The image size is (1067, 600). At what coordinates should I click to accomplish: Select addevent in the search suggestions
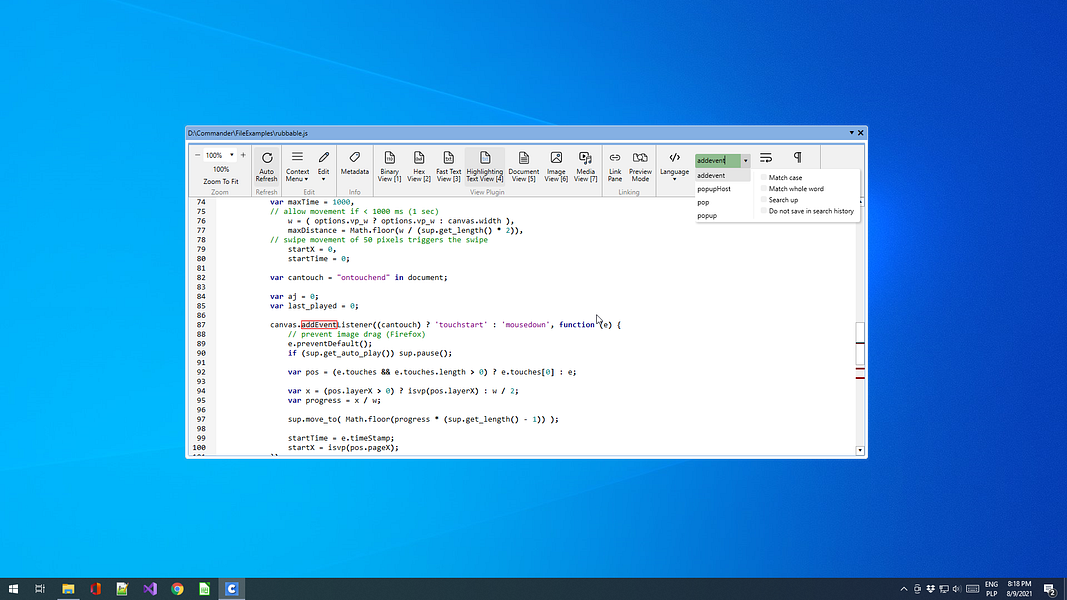pos(712,176)
